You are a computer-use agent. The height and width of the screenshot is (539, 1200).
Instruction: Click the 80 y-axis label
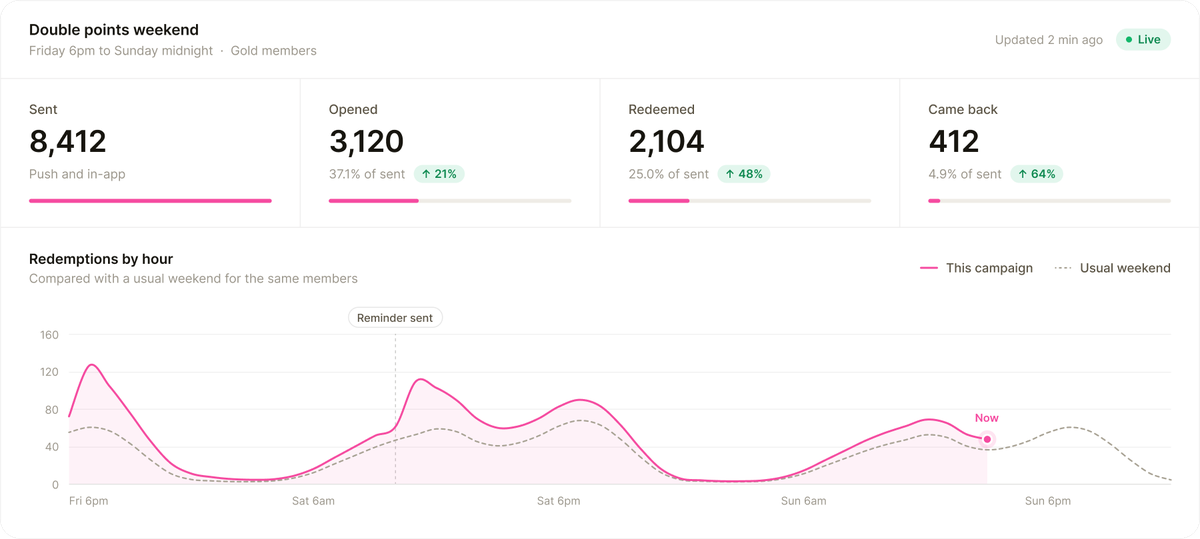[x=51, y=410]
